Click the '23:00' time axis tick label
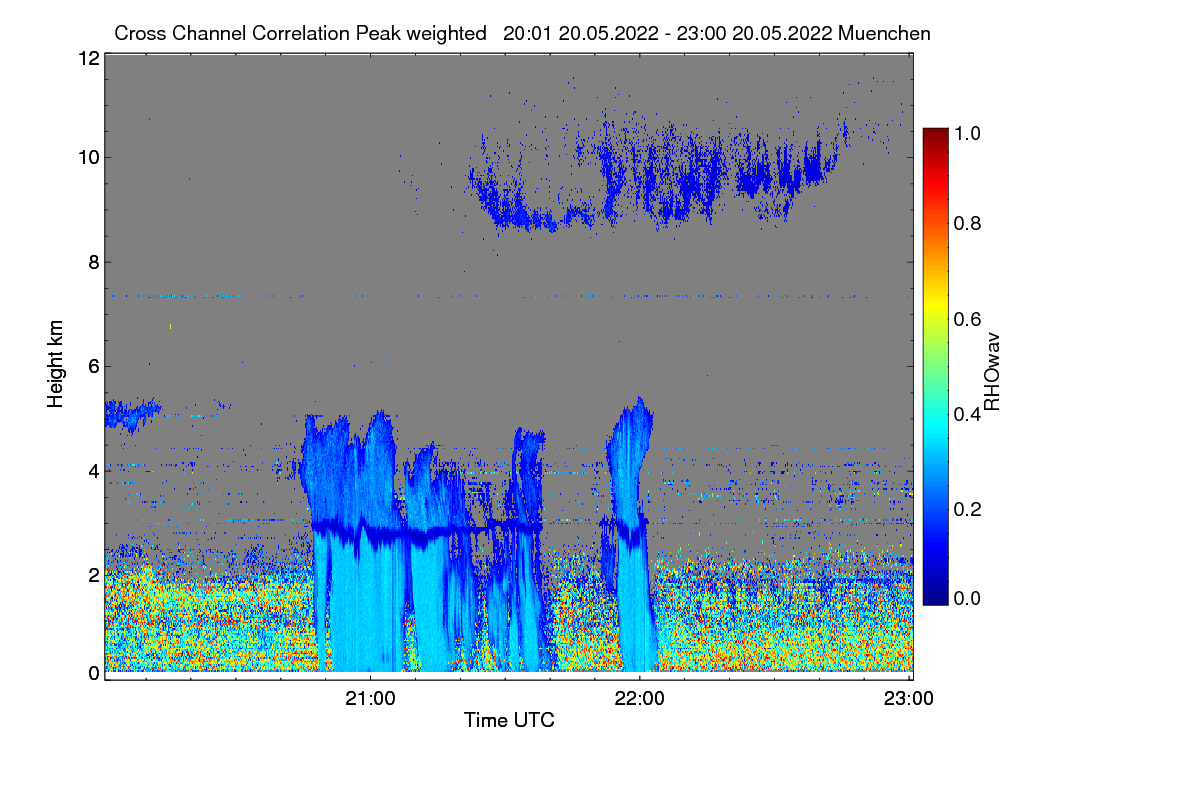 coord(908,697)
